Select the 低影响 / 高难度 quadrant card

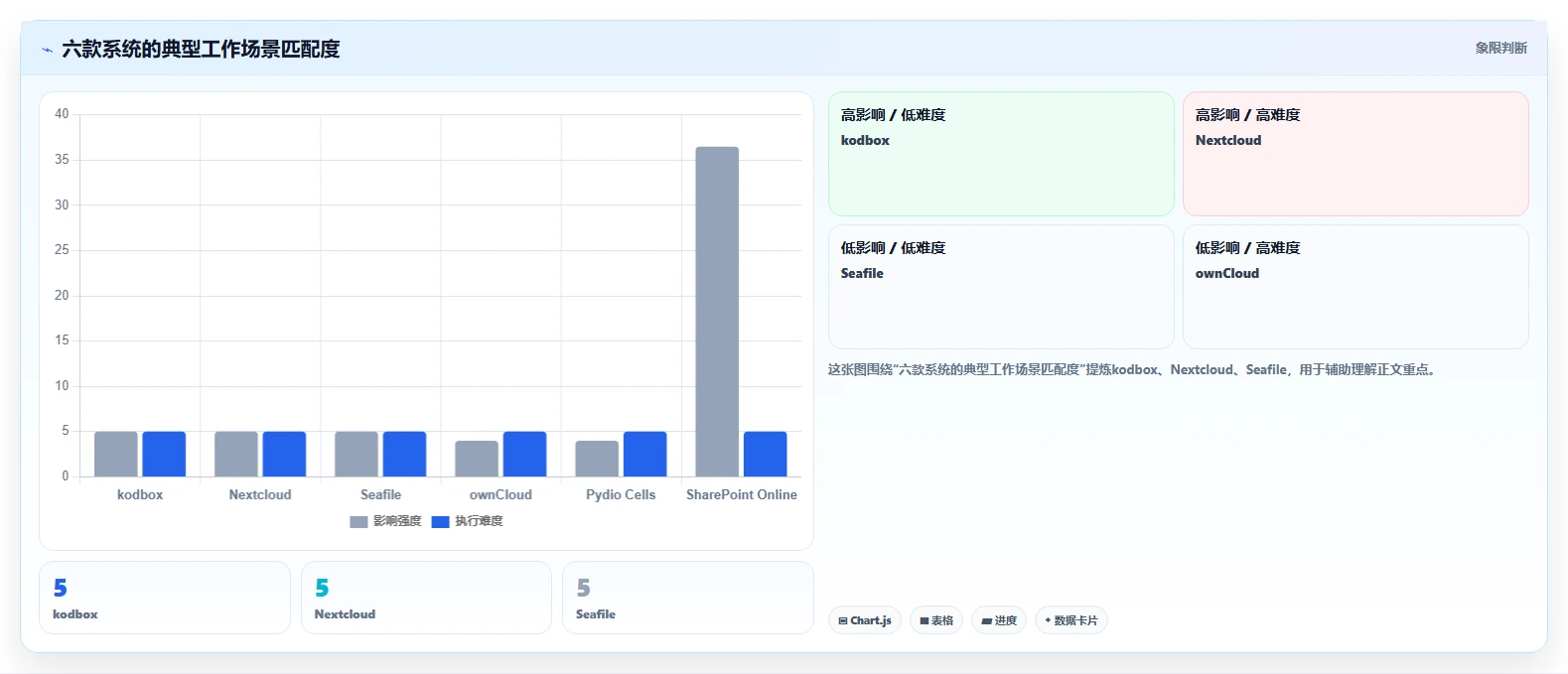coord(1355,287)
